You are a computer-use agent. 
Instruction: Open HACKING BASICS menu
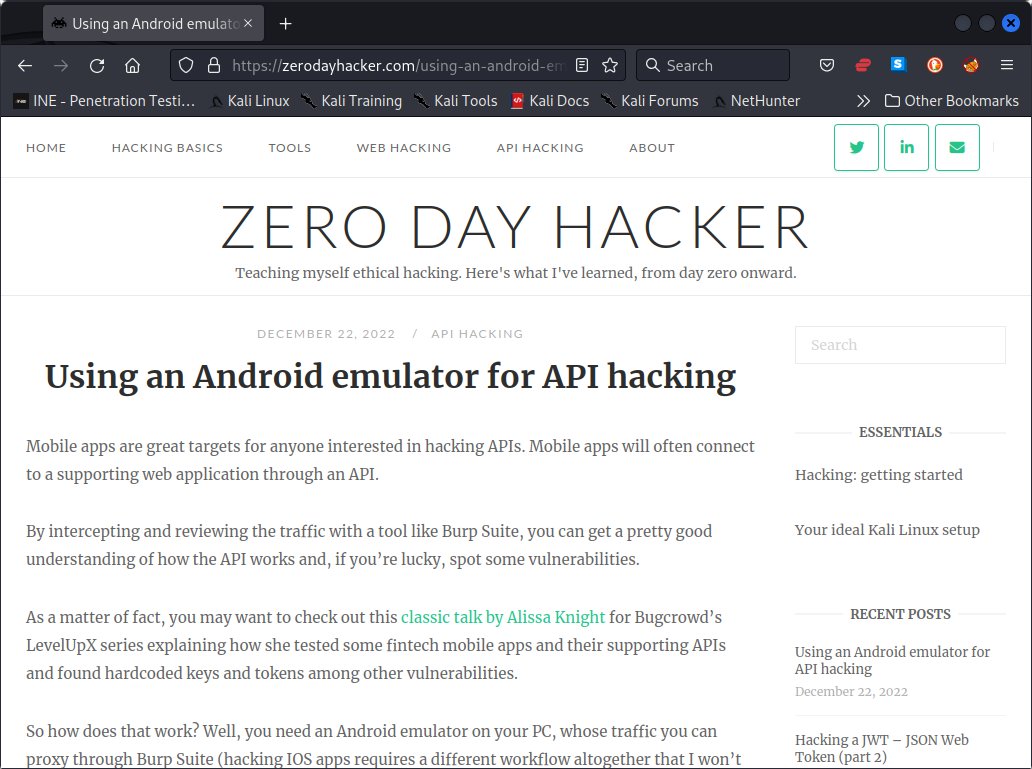pyautogui.click(x=167, y=148)
